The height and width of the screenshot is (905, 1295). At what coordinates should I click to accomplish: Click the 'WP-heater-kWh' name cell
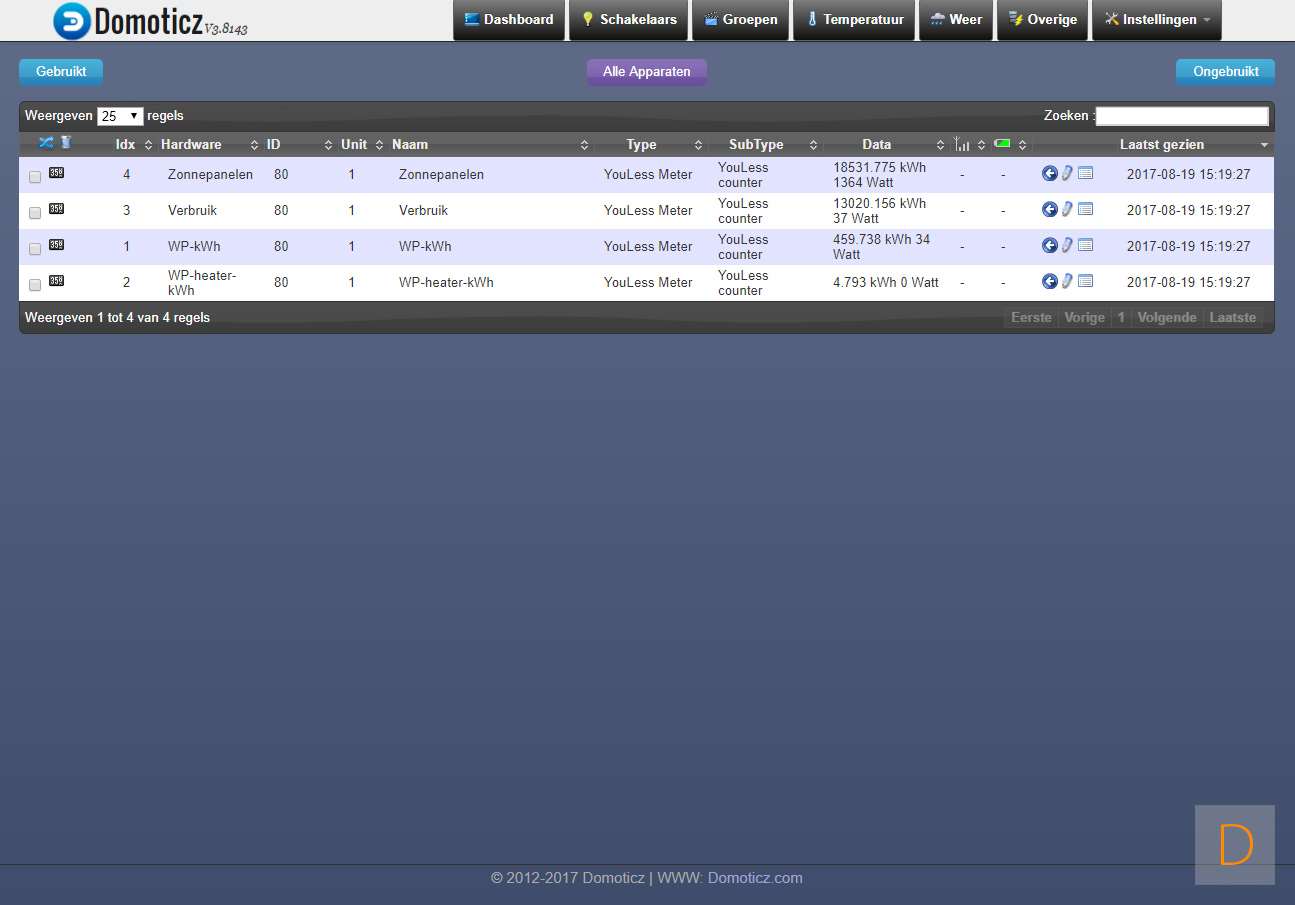click(x=446, y=283)
